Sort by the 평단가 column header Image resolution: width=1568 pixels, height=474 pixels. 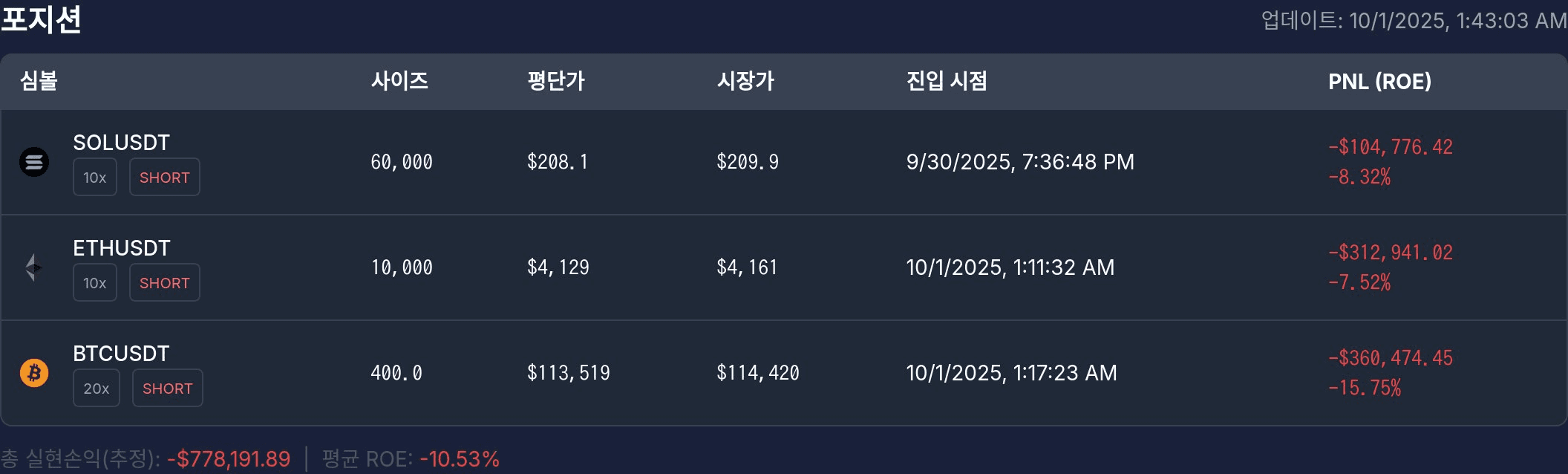556,81
